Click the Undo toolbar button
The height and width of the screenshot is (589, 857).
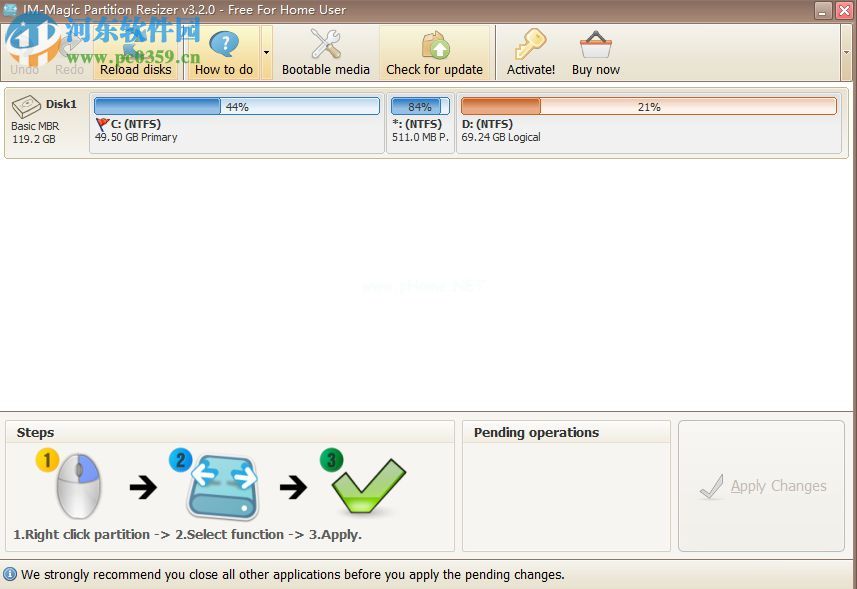[x=24, y=55]
